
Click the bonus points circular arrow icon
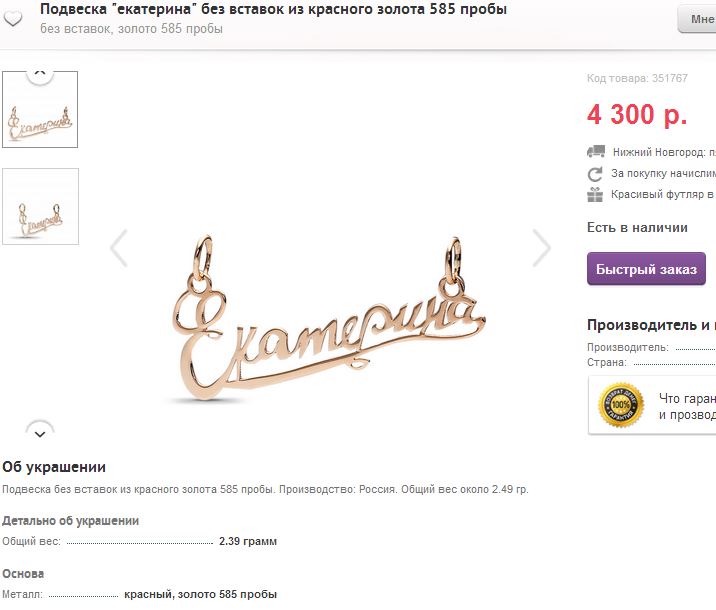tap(596, 173)
